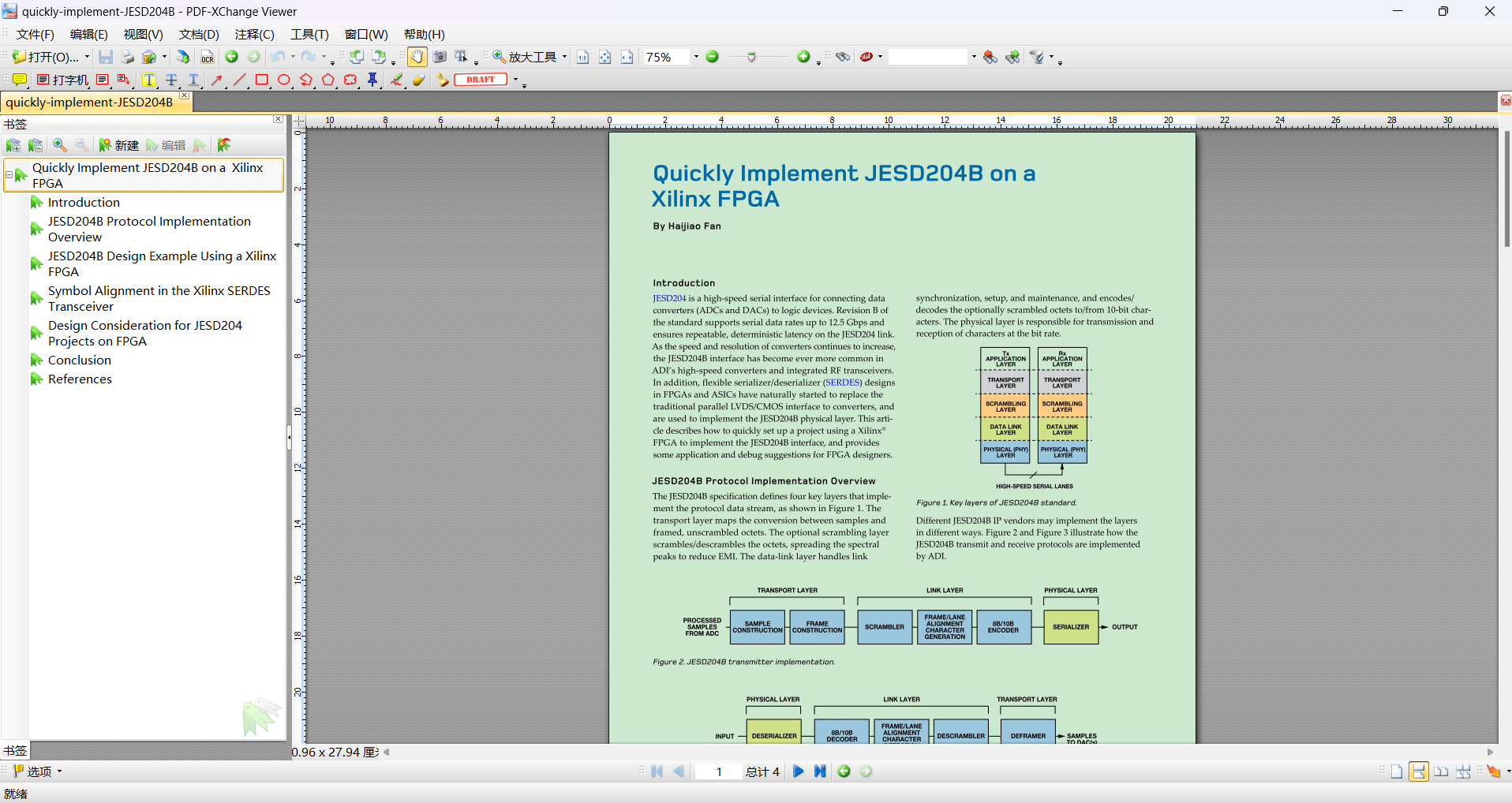This screenshot has height=803, width=1512.
Task: Open the 文档(D) menu
Action: [x=199, y=35]
